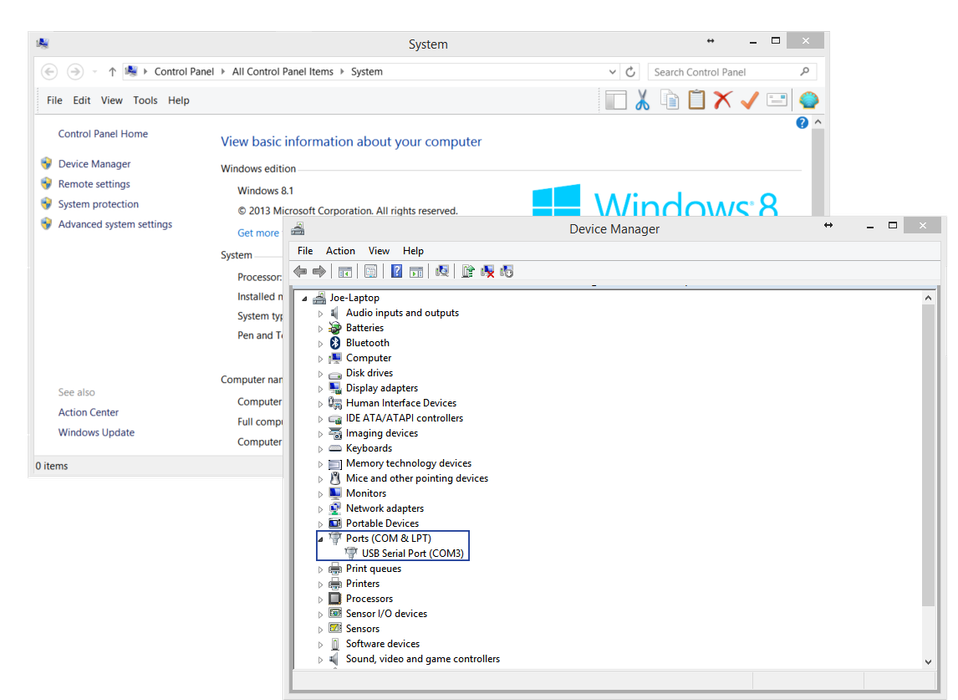Image resolution: width=958 pixels, height=700 pixels.
Task: Collapse the Joe-Laptop root node
Action: (304, 299)
